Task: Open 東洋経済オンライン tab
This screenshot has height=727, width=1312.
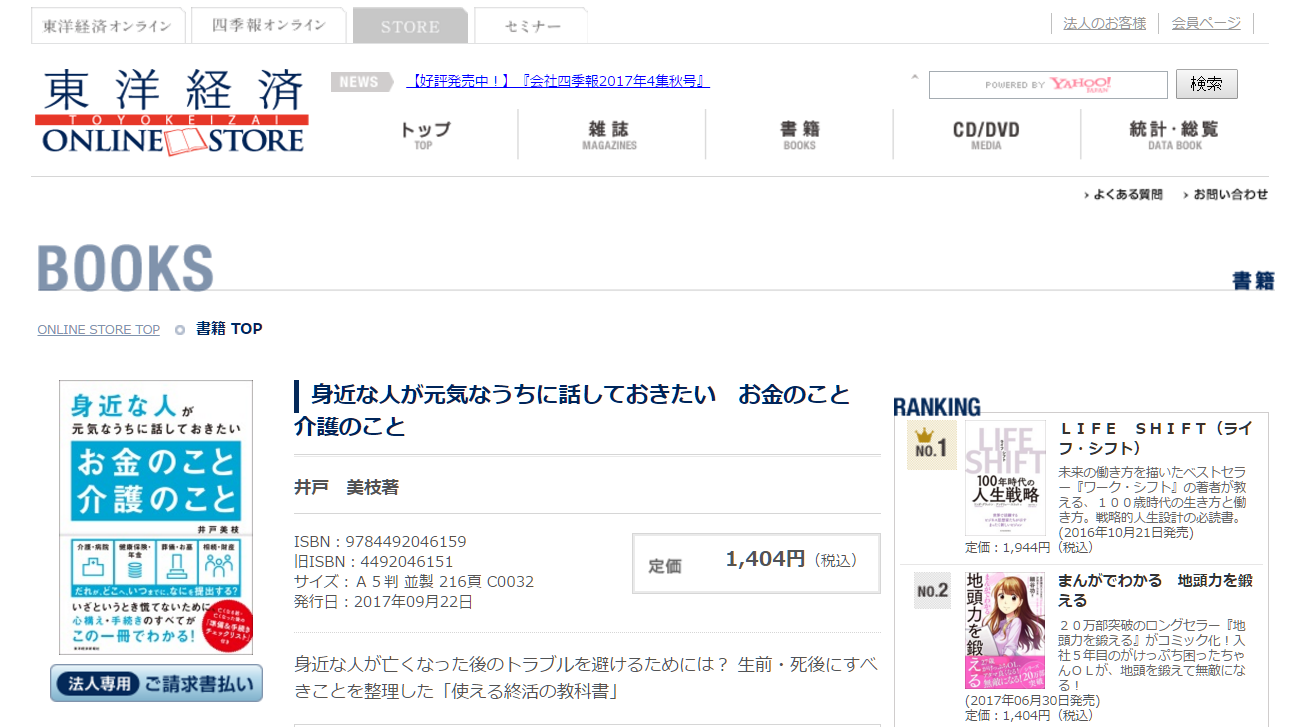Action: click(x=108, y=26)
